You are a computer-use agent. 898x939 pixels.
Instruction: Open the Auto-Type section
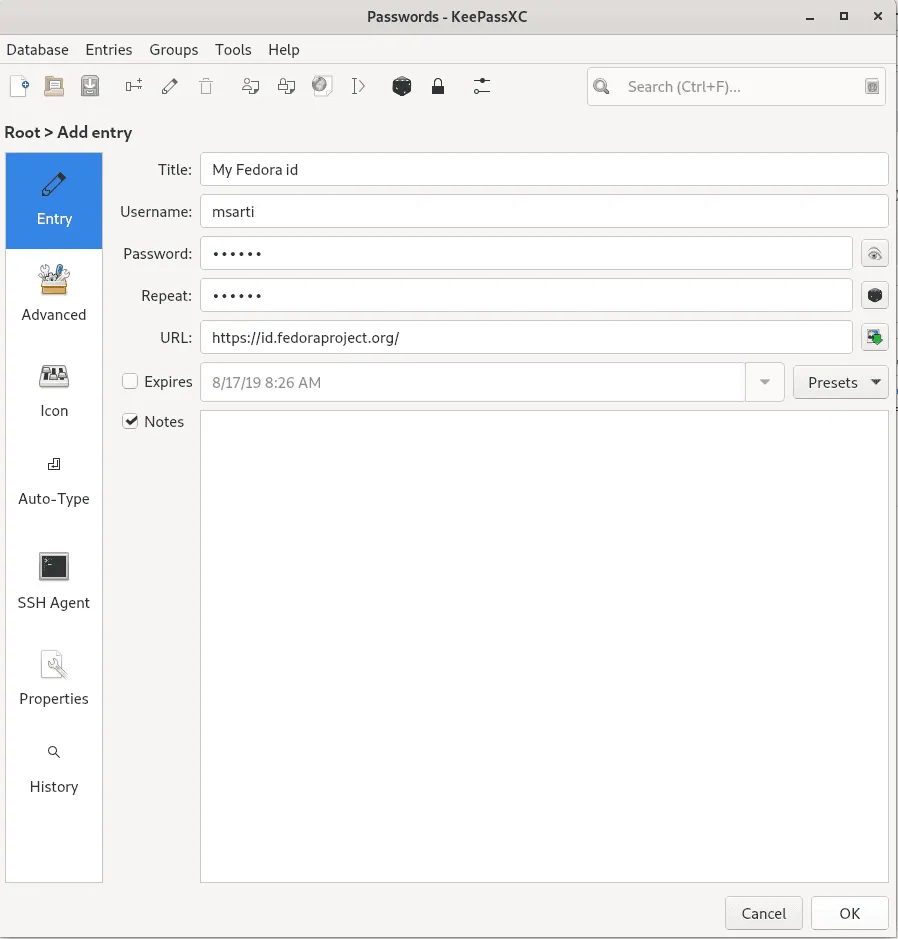[x=54, y=481]
